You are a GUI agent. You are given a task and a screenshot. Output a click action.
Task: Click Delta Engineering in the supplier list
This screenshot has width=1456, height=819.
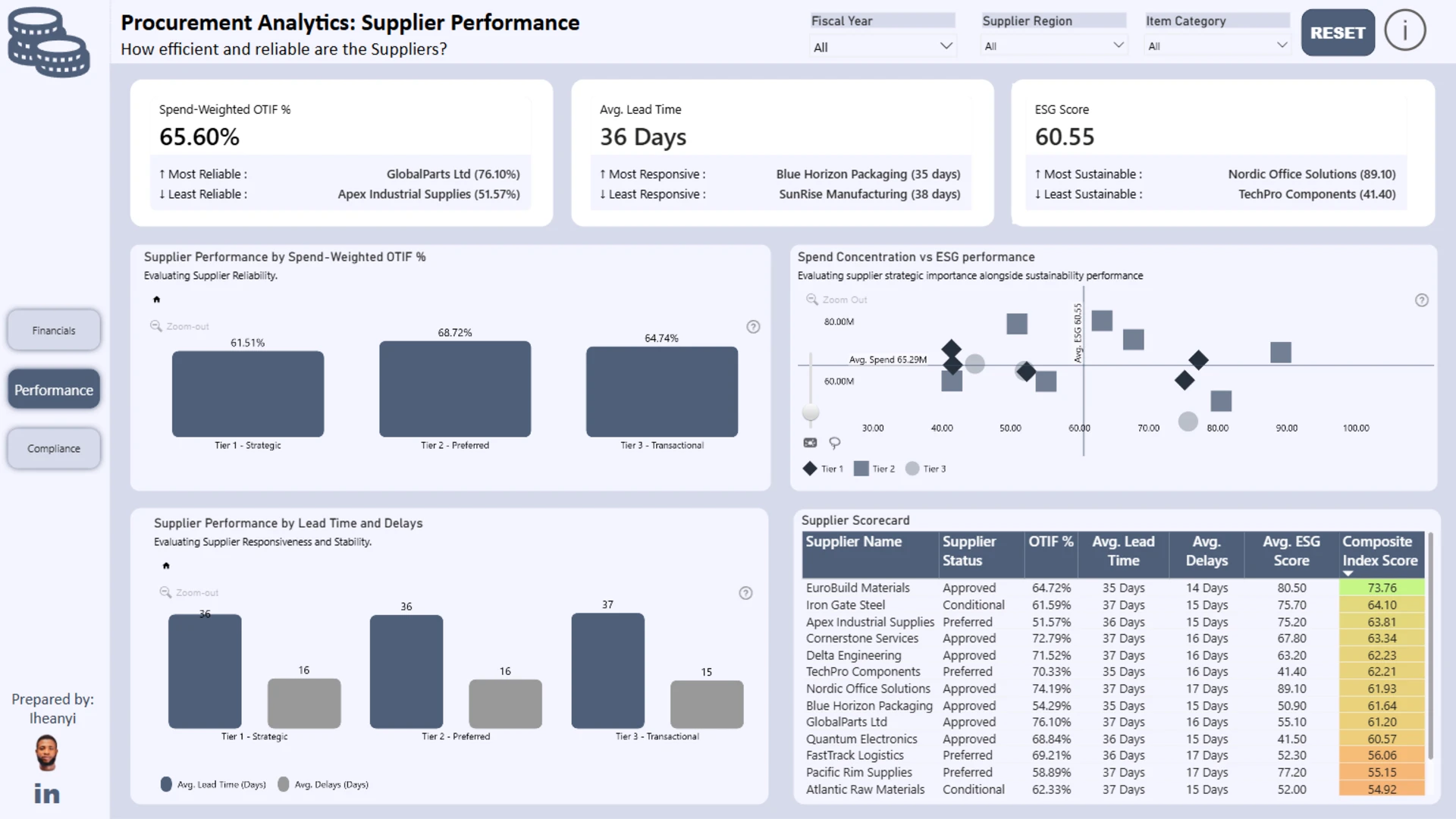click(x=854, y=655)
